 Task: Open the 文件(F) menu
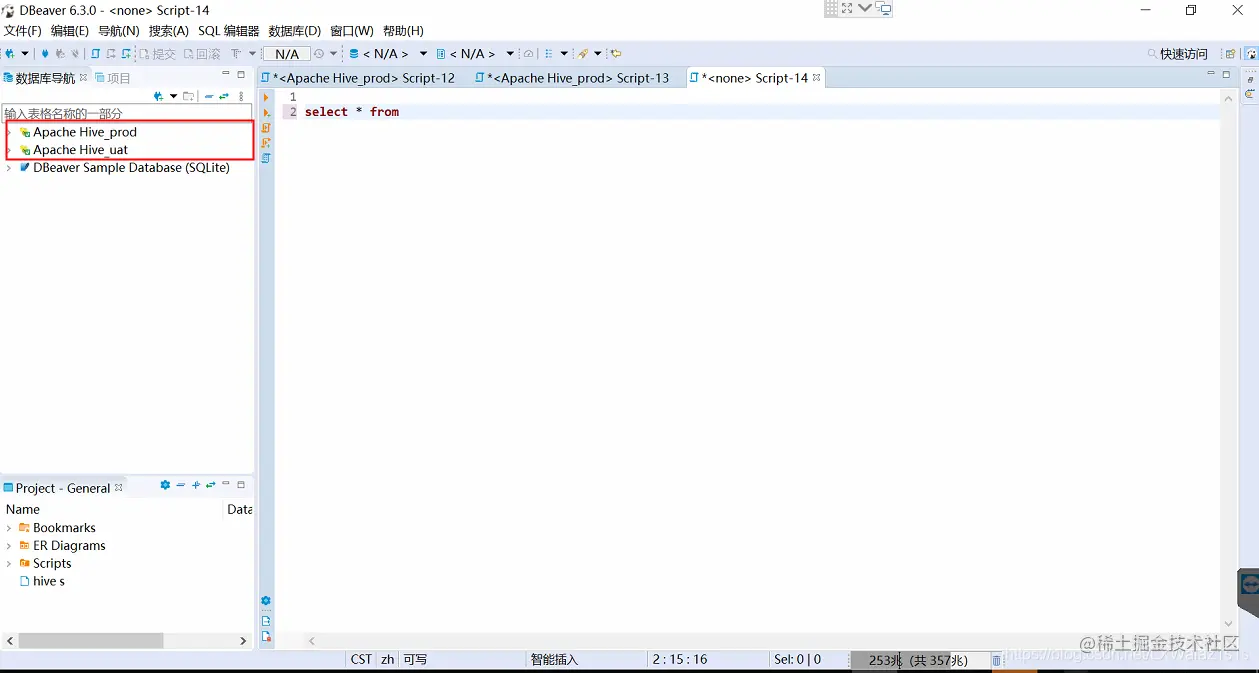tap(23, 31)
